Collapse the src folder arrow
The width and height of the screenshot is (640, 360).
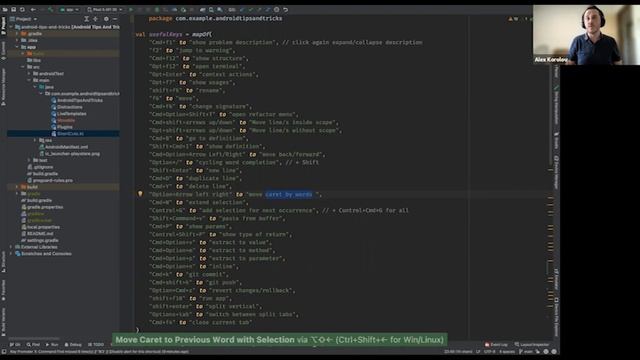23,67
